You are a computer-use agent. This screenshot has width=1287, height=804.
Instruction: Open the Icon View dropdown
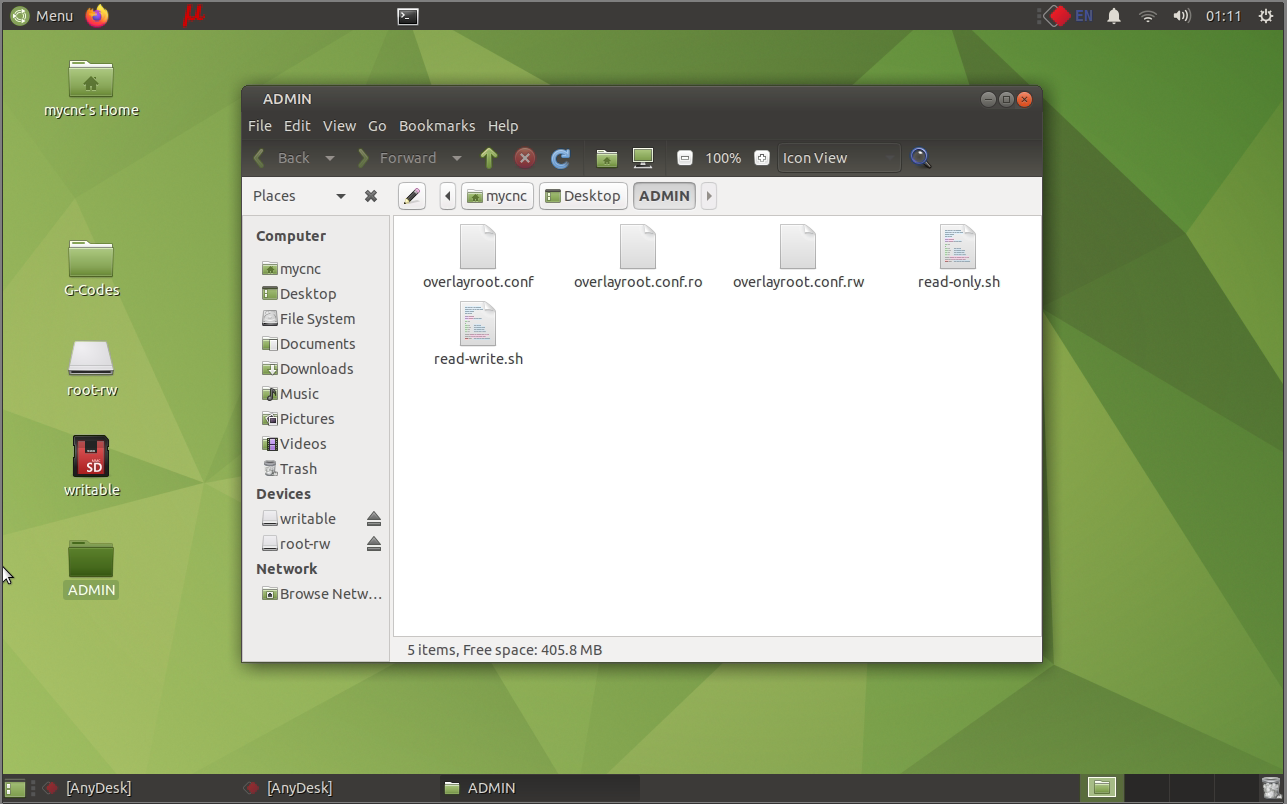838,158
